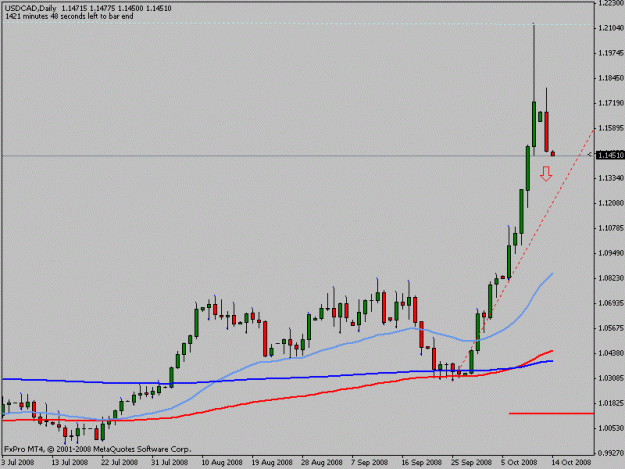Click the 1.19745 price axis label
This screenshot has height=469, width=625.
[611, 53]
